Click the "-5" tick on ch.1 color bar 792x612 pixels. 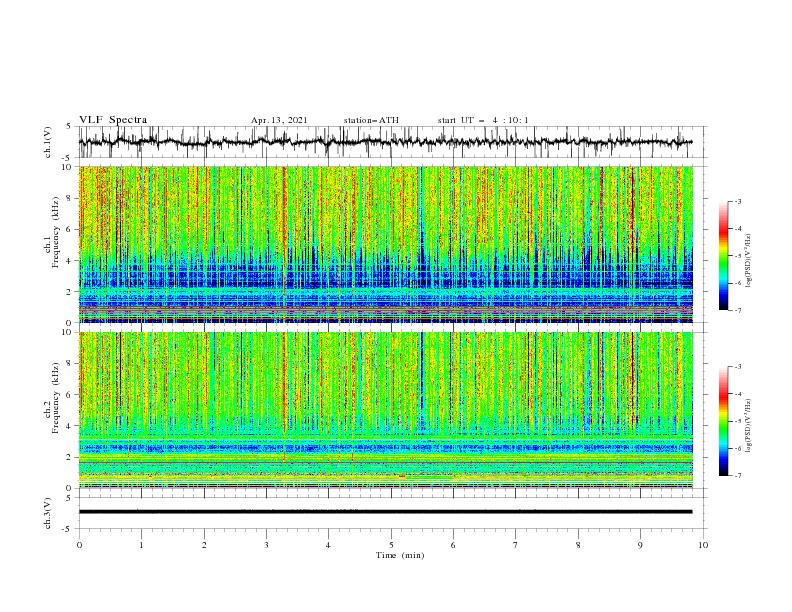click(737, 256)
